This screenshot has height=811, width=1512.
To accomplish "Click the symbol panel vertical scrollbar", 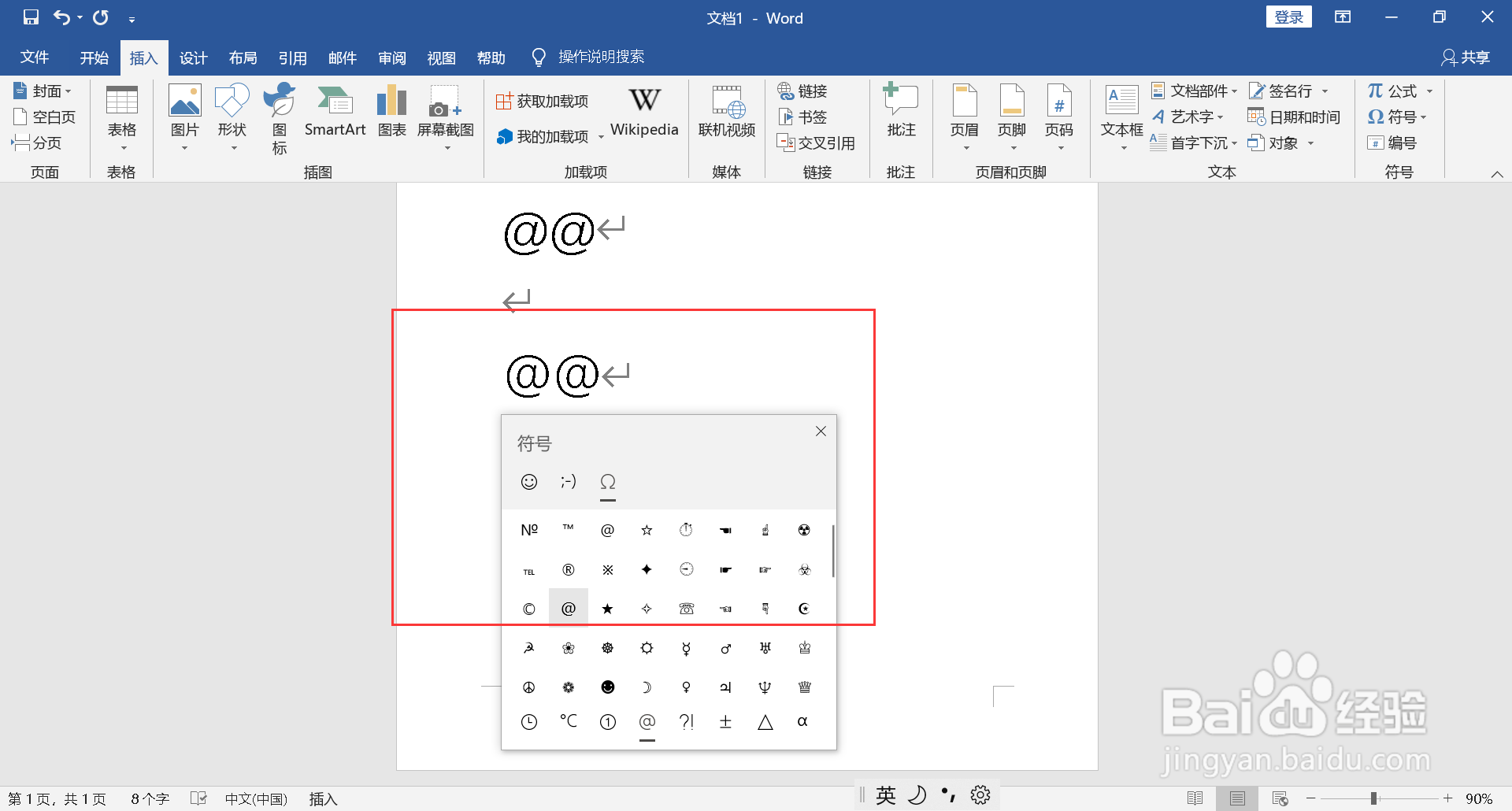I will coord(832,550).
